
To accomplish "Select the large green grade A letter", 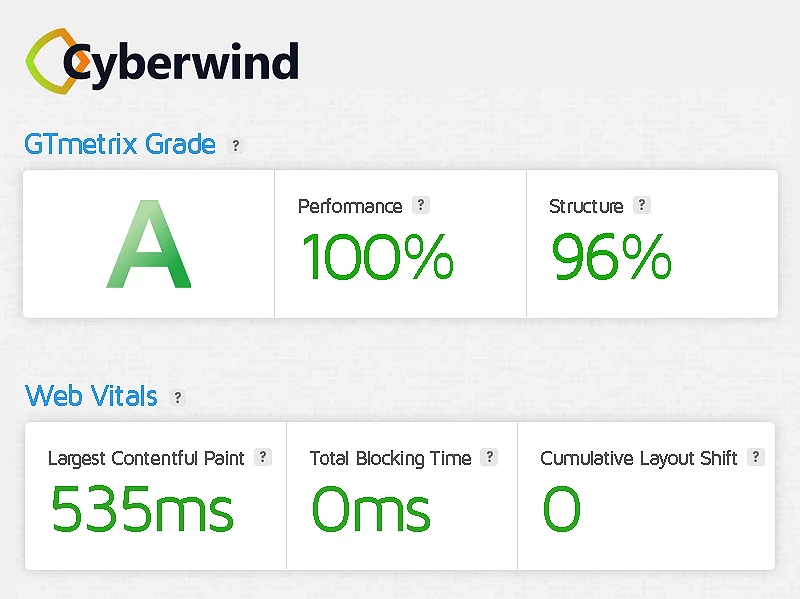I will (x=149, y=247).
